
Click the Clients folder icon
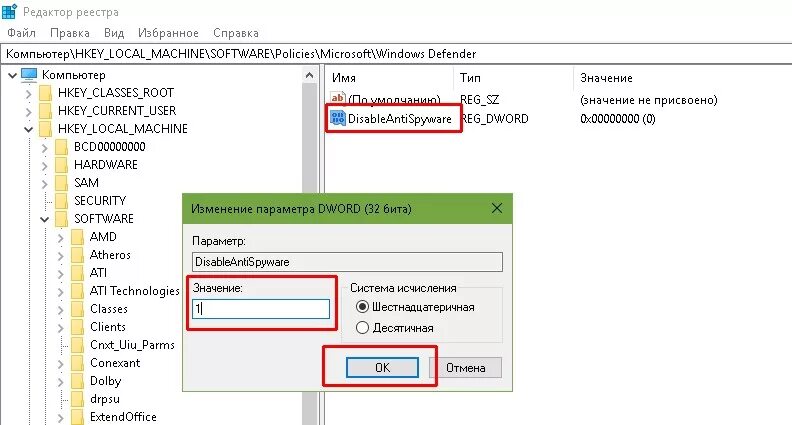click(77, 327)
